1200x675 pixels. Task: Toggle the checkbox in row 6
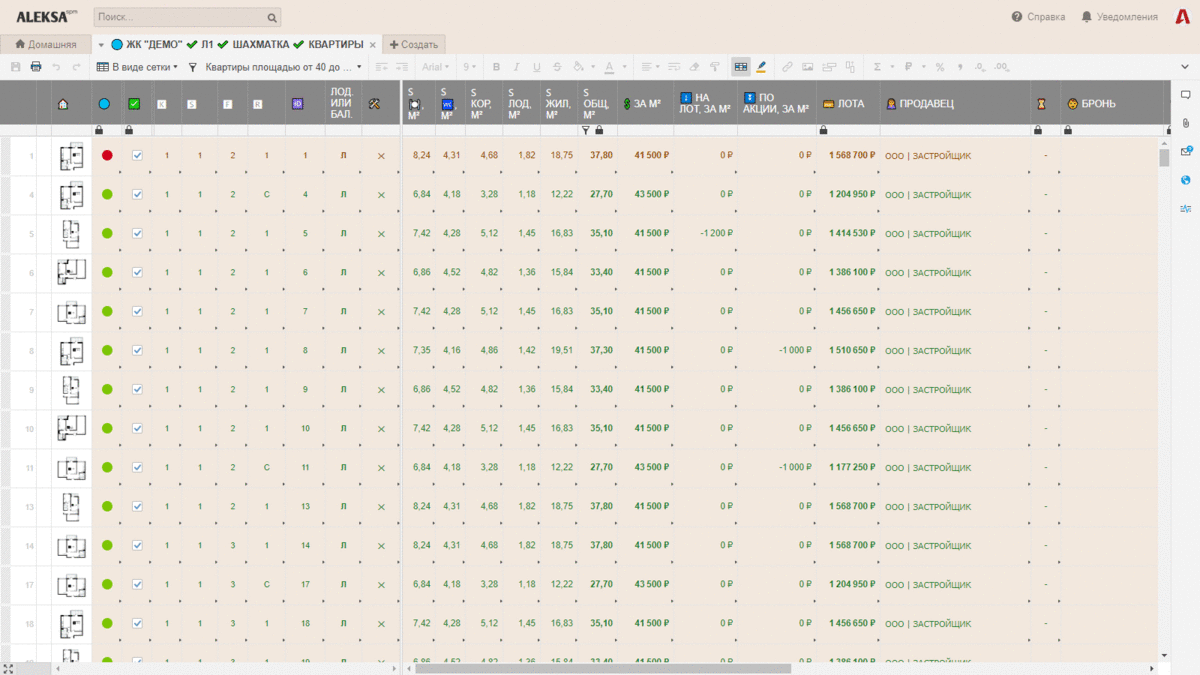(138, 272)
